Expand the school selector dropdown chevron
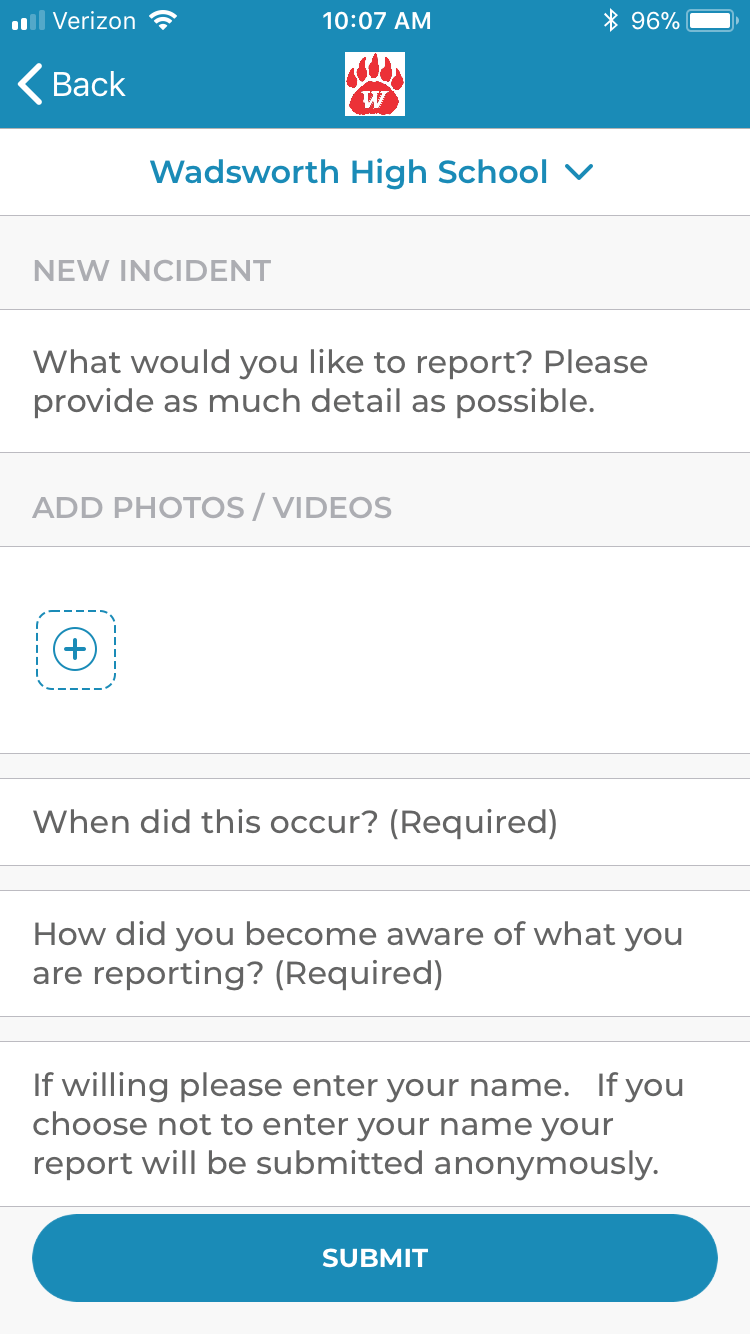This screenshot has height=1334, width=750. click(579, 172)
